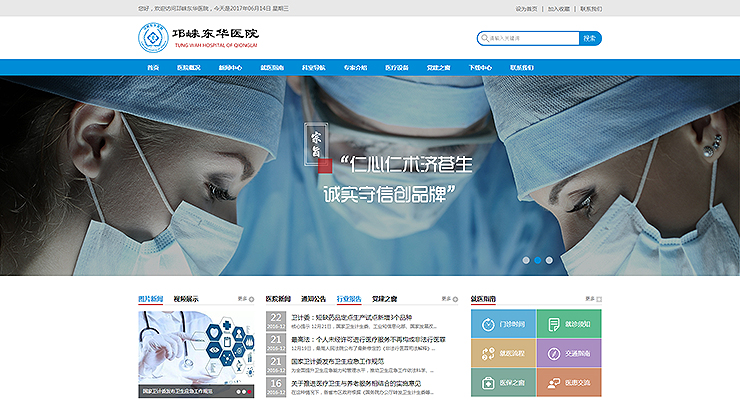The image size is (740, 401).
Task: Select the first banner carousel dot
Action: tap(526, 260)
